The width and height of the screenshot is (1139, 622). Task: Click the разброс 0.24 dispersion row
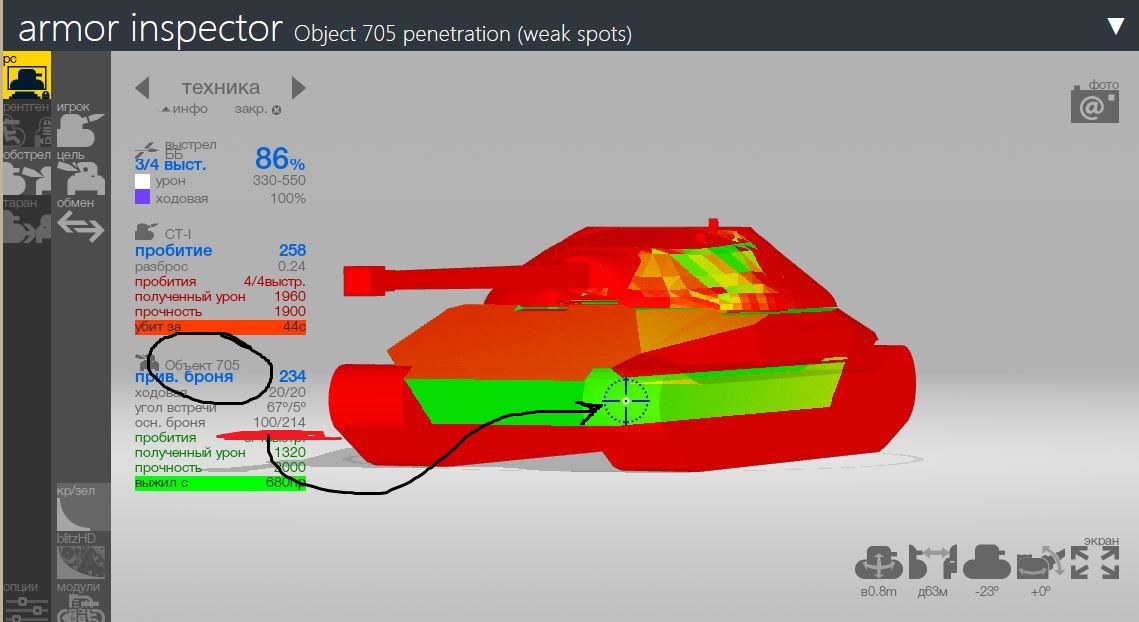[x=220, y=267]
